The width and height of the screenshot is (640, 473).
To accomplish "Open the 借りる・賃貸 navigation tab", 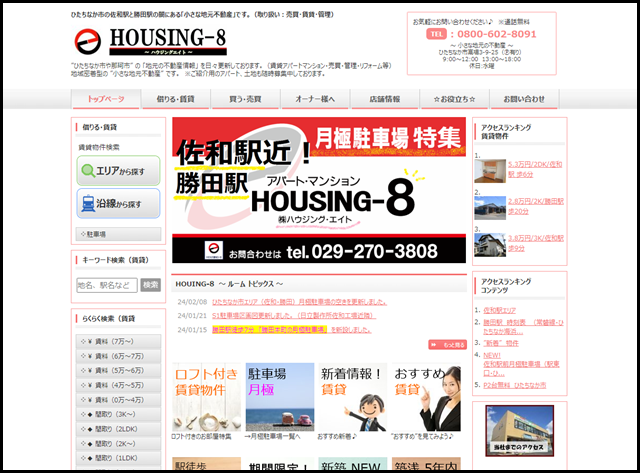I will point(176,99).
